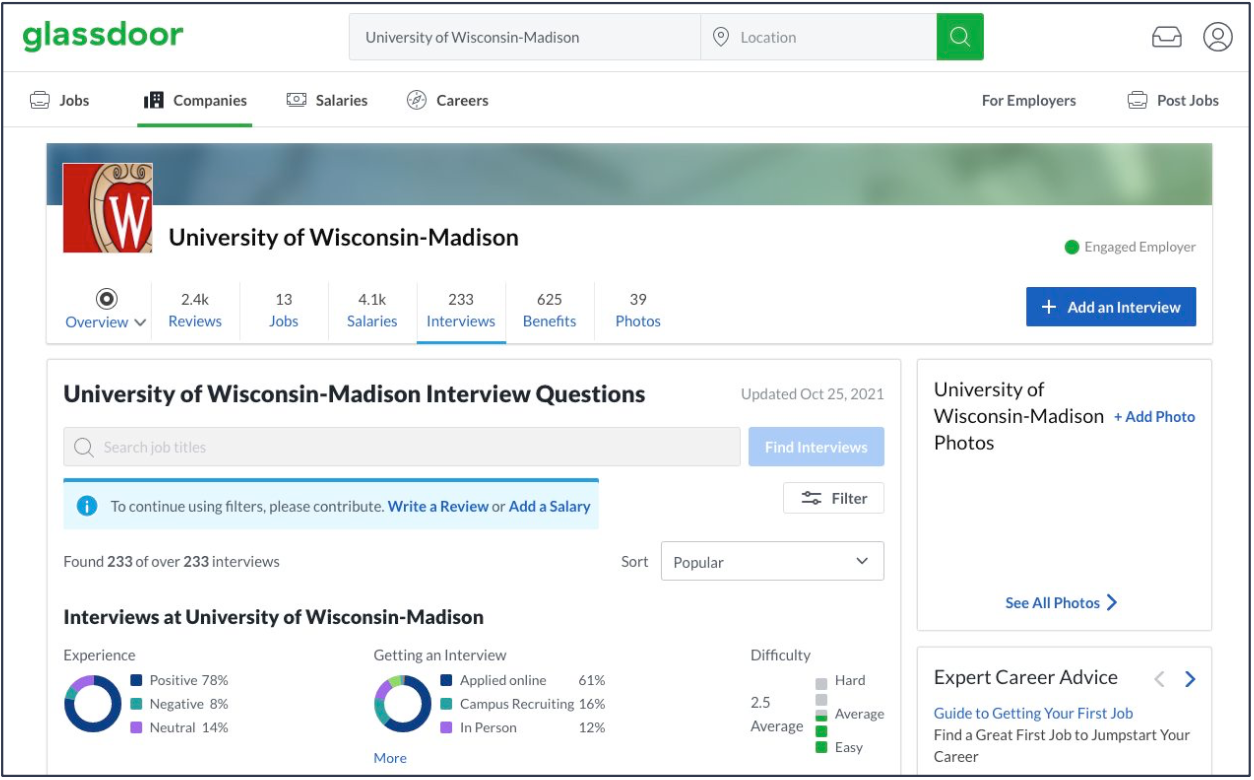Viewport: 1254px width, 780px height.
Task: Switch to the 2.4k Reviews tab
Action: pos(195,310)
